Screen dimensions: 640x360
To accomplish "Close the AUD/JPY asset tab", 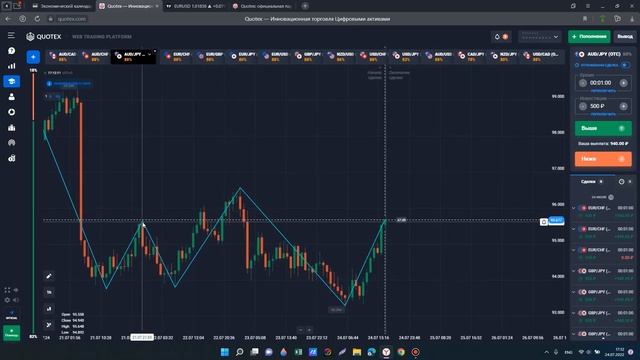I will point(155,51).
